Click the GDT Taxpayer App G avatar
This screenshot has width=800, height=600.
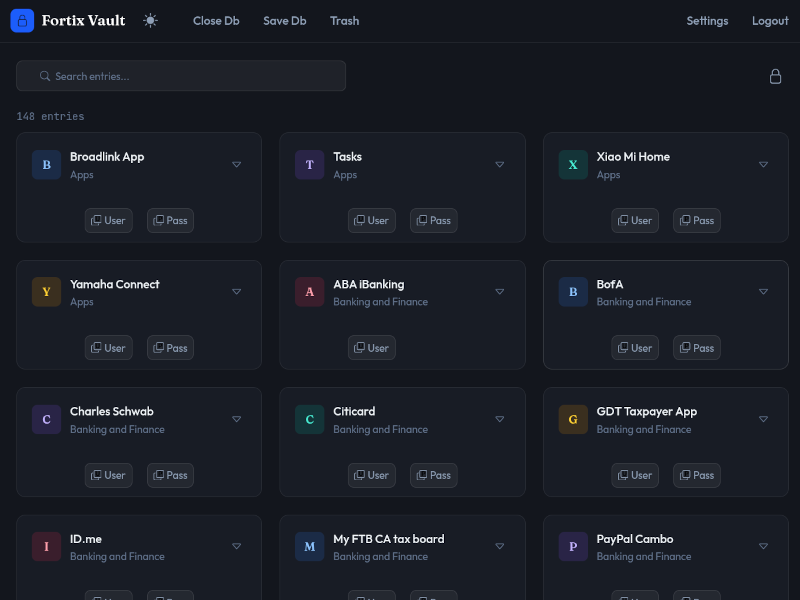(573, 419)
